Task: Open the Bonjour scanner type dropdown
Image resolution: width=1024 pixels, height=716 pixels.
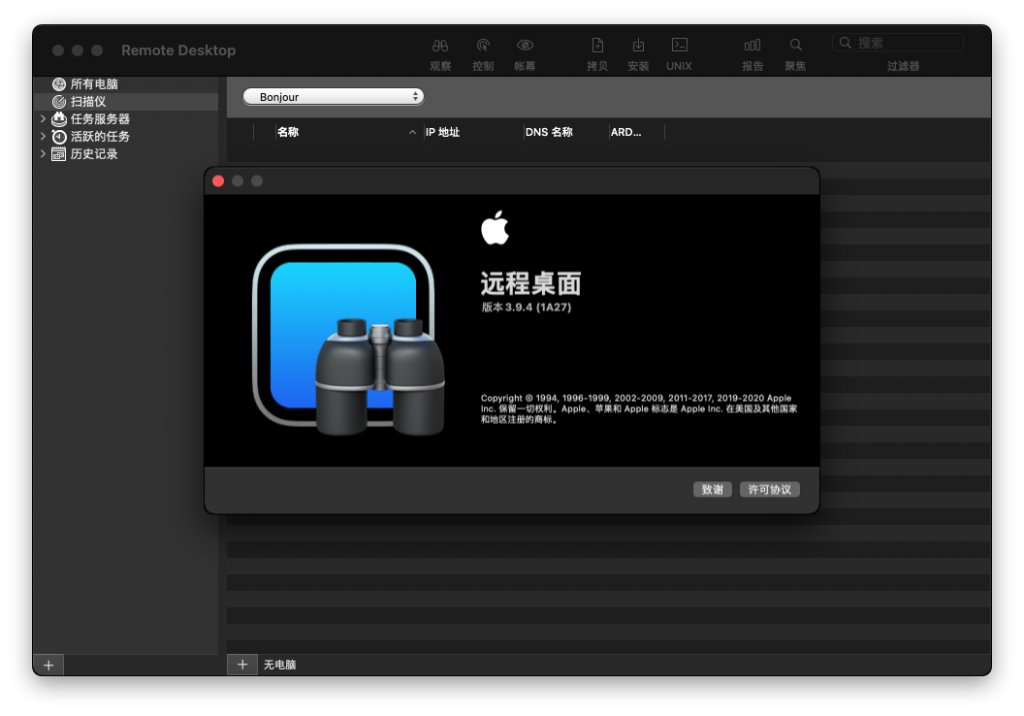Action: coord(333,97)
